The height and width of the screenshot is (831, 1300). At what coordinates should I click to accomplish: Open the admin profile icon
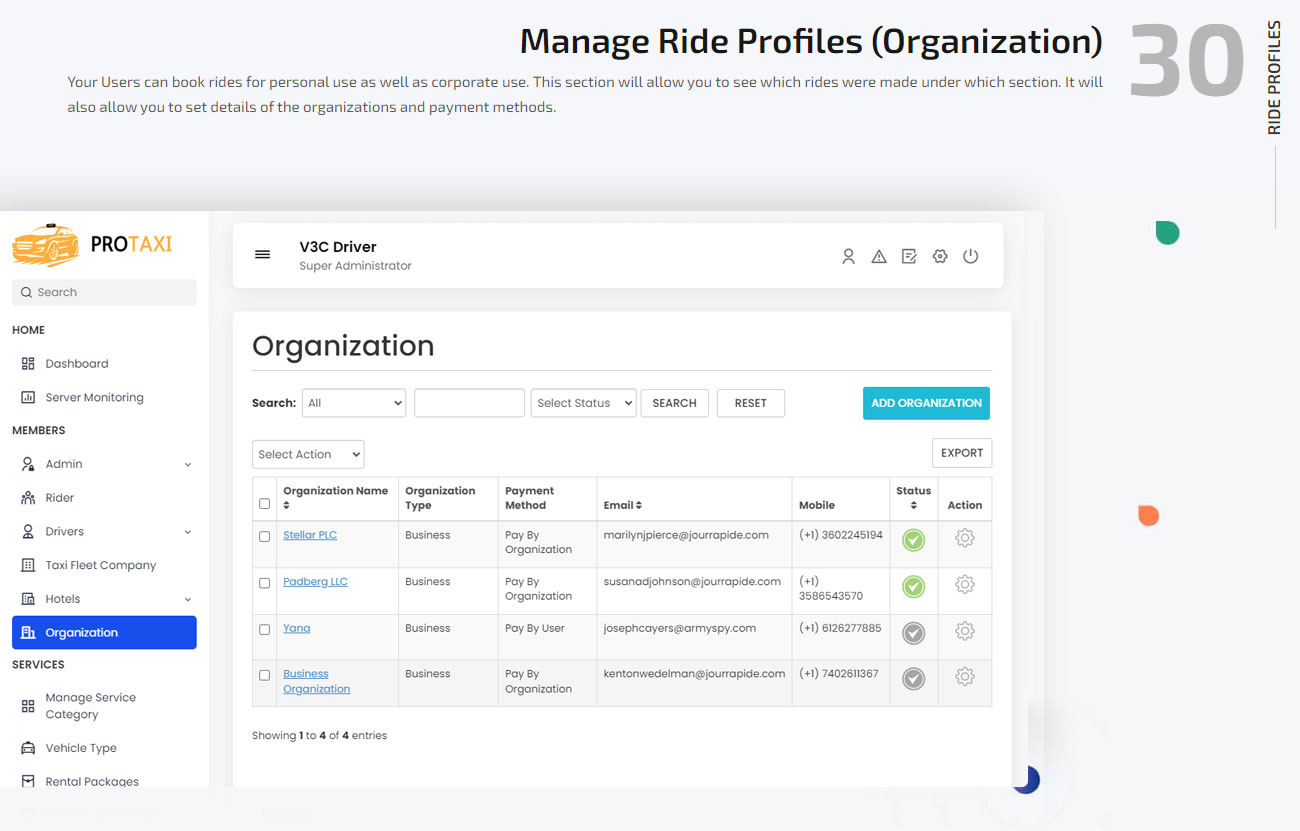pos(848,256)
